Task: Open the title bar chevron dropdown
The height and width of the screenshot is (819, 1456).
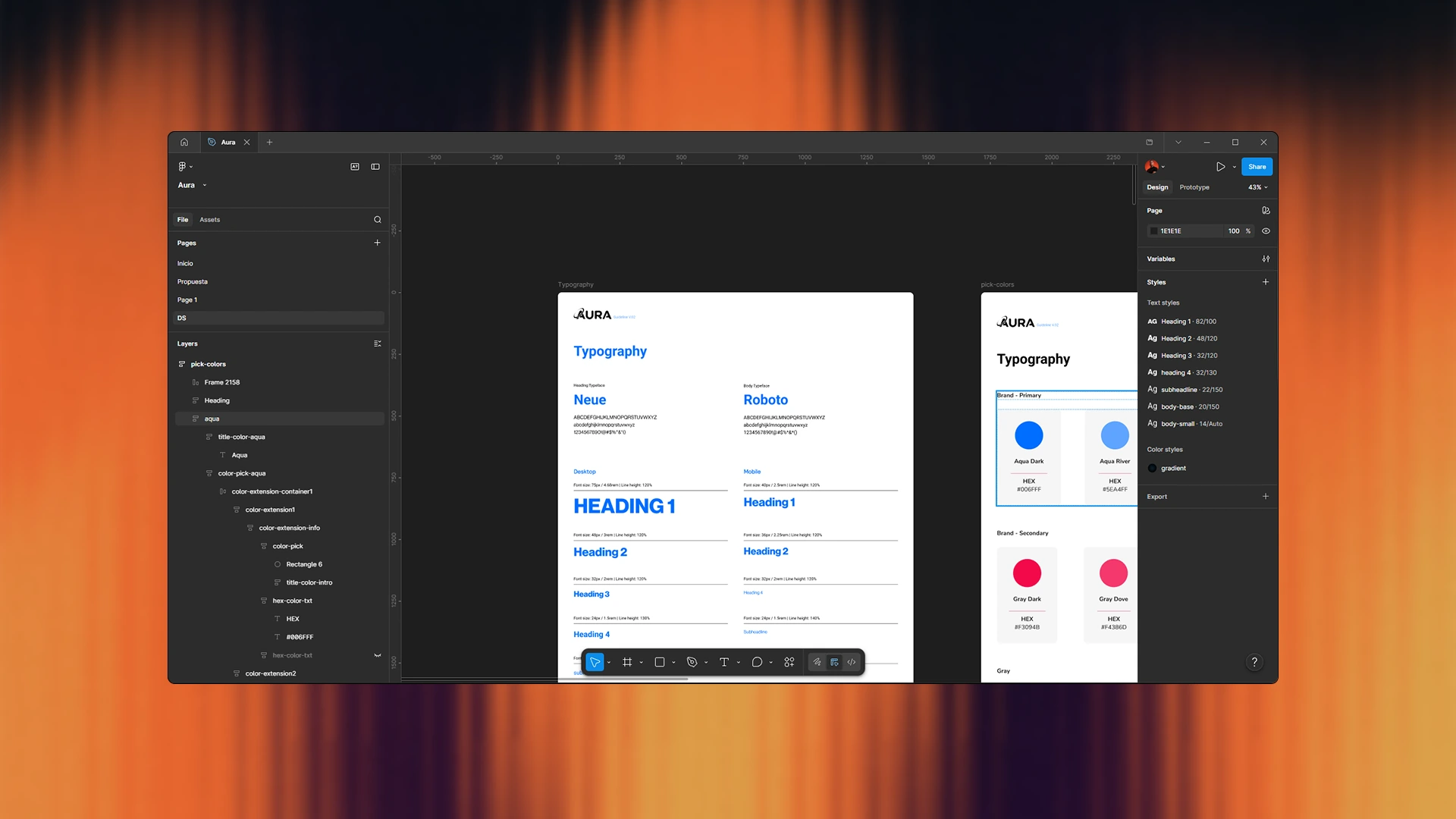Action: point(1178,142)
